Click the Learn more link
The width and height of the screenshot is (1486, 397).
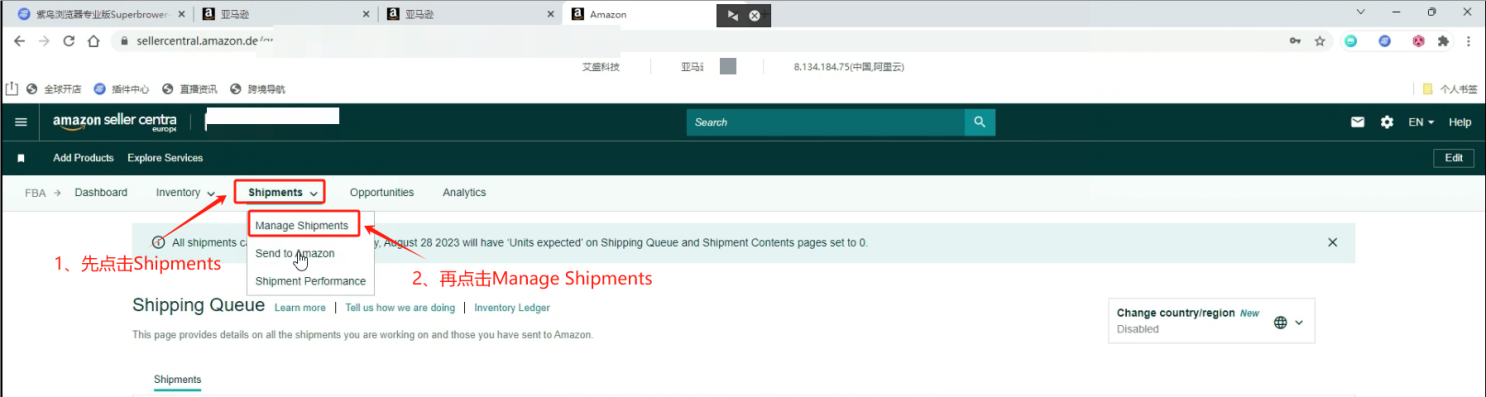point(300,308)
